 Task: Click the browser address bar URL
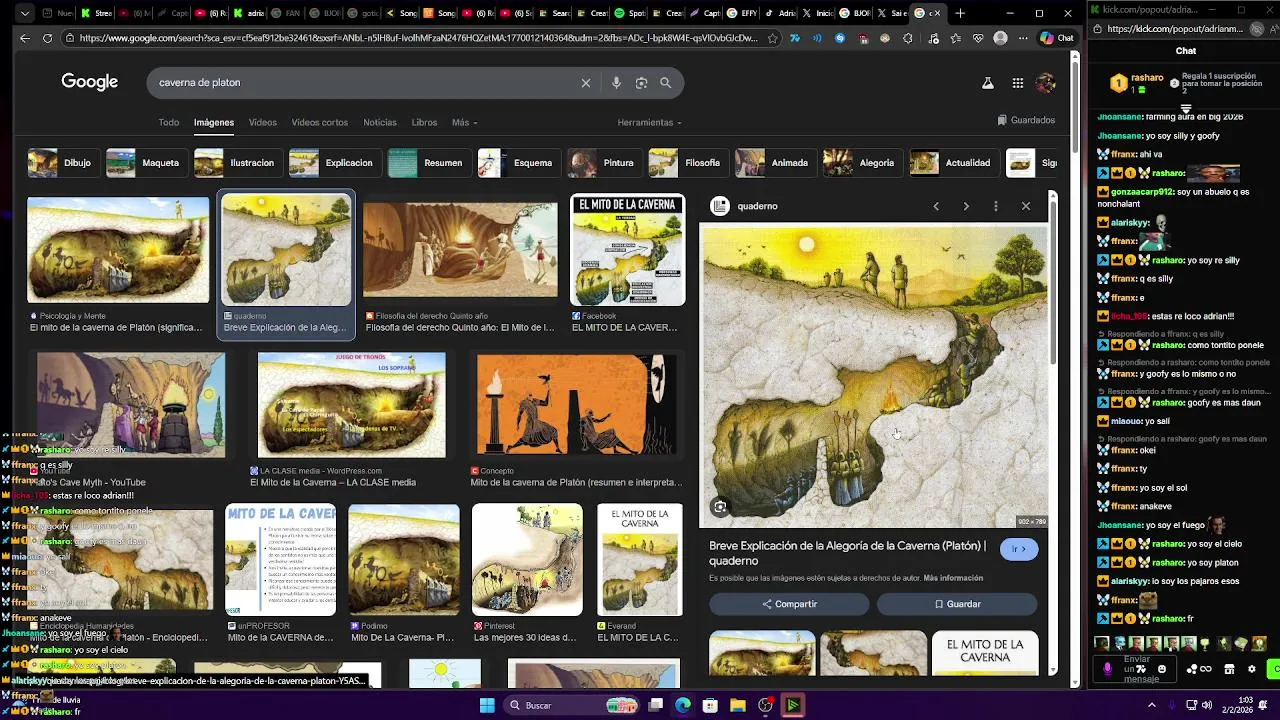(418, 38)
